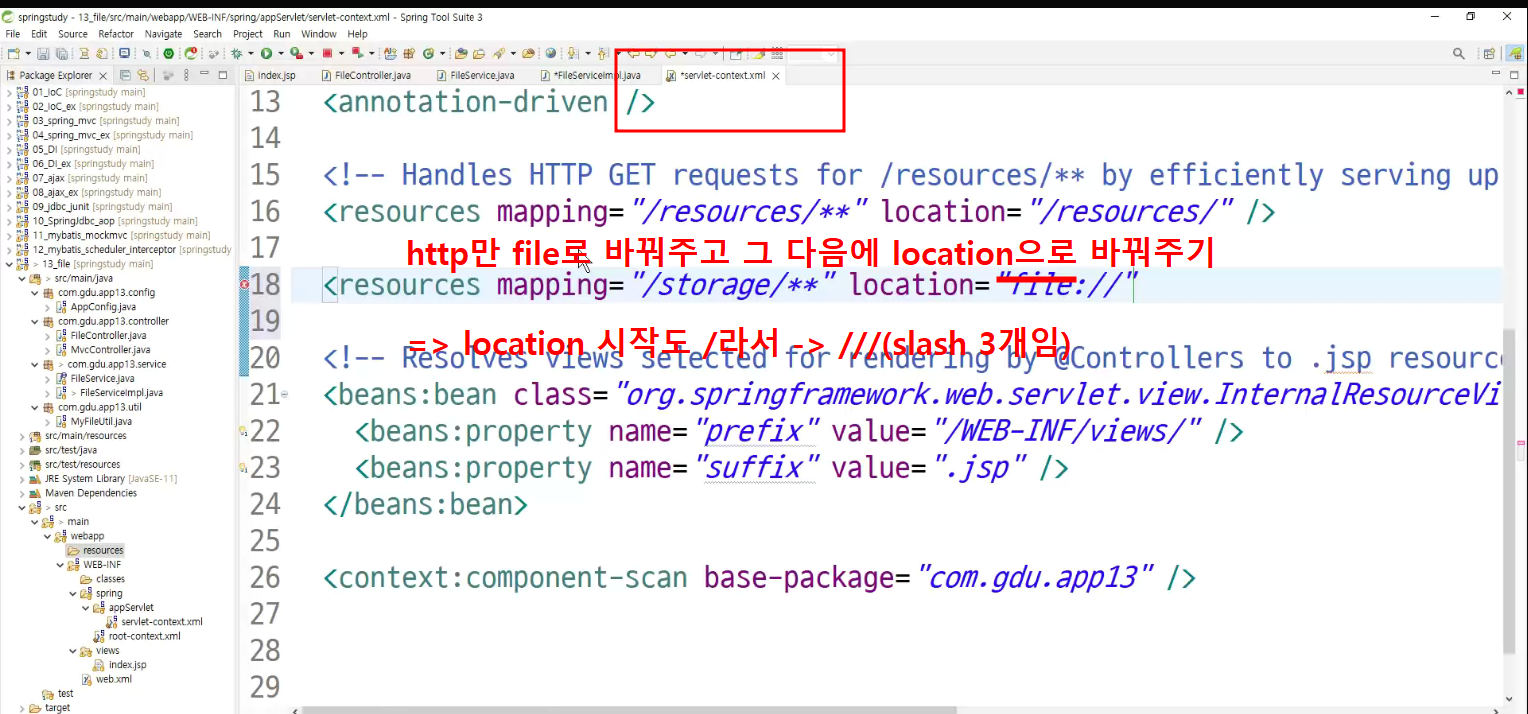Image resolution: width=1528 pixels, height=714 pixels.
Task: Open the Window menu
Action: point(319,34)
